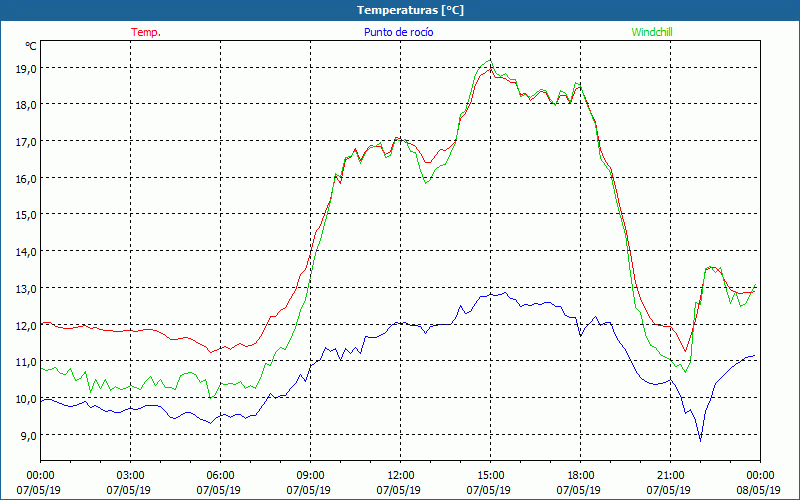Viewport: 800px width, 500px height.
Task: Select the red Temp. legend label
Action: click(146, 32)
